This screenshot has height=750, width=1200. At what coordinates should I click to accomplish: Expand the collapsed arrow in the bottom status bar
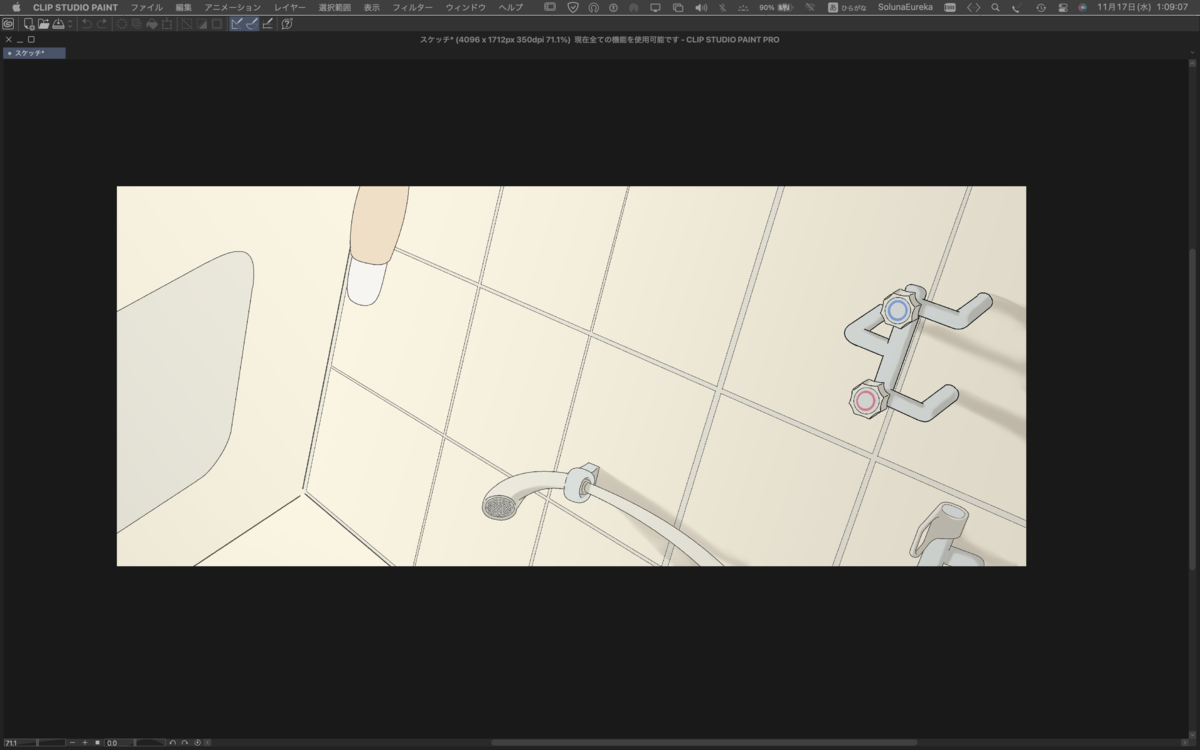pos(208,743)
